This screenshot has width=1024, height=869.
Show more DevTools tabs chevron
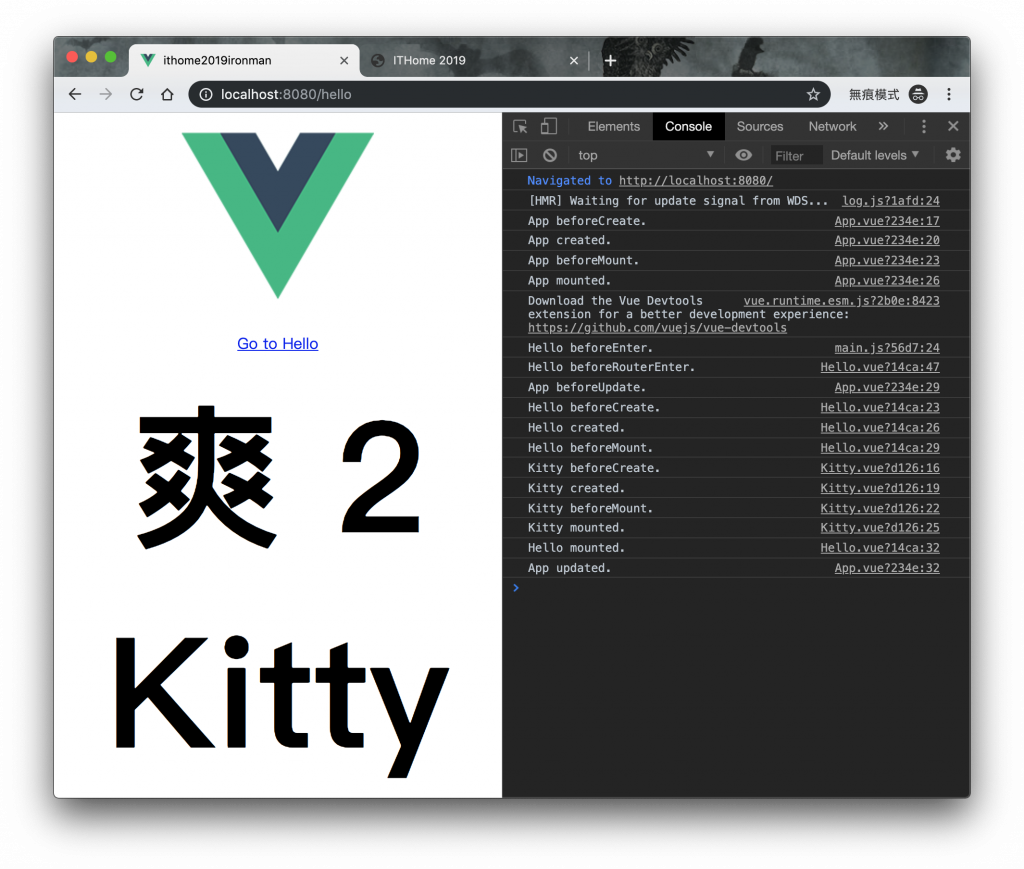pos(883,126)
